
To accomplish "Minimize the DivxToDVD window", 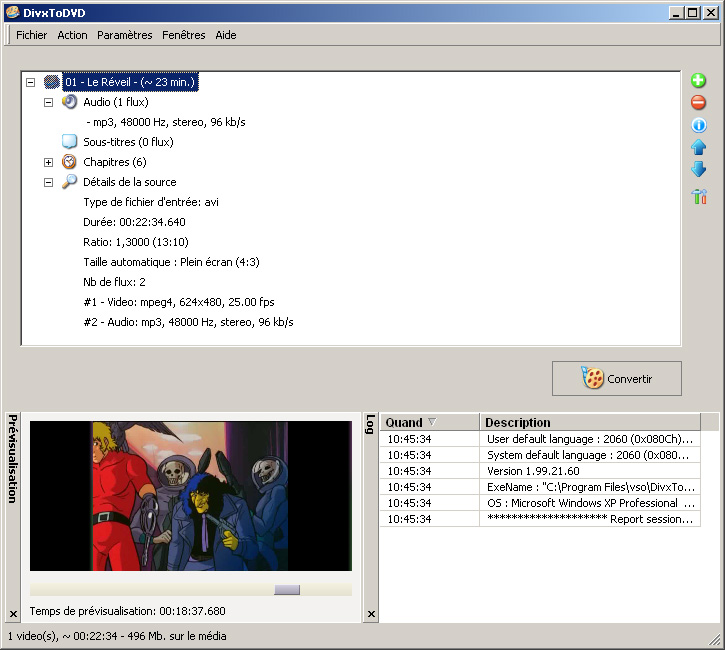I will (676, 12).
